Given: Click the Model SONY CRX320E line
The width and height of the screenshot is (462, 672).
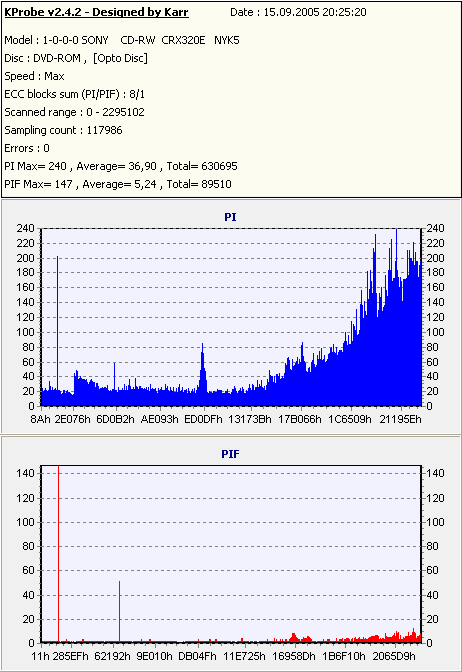Looking at the screenshot, I should 122,40.
